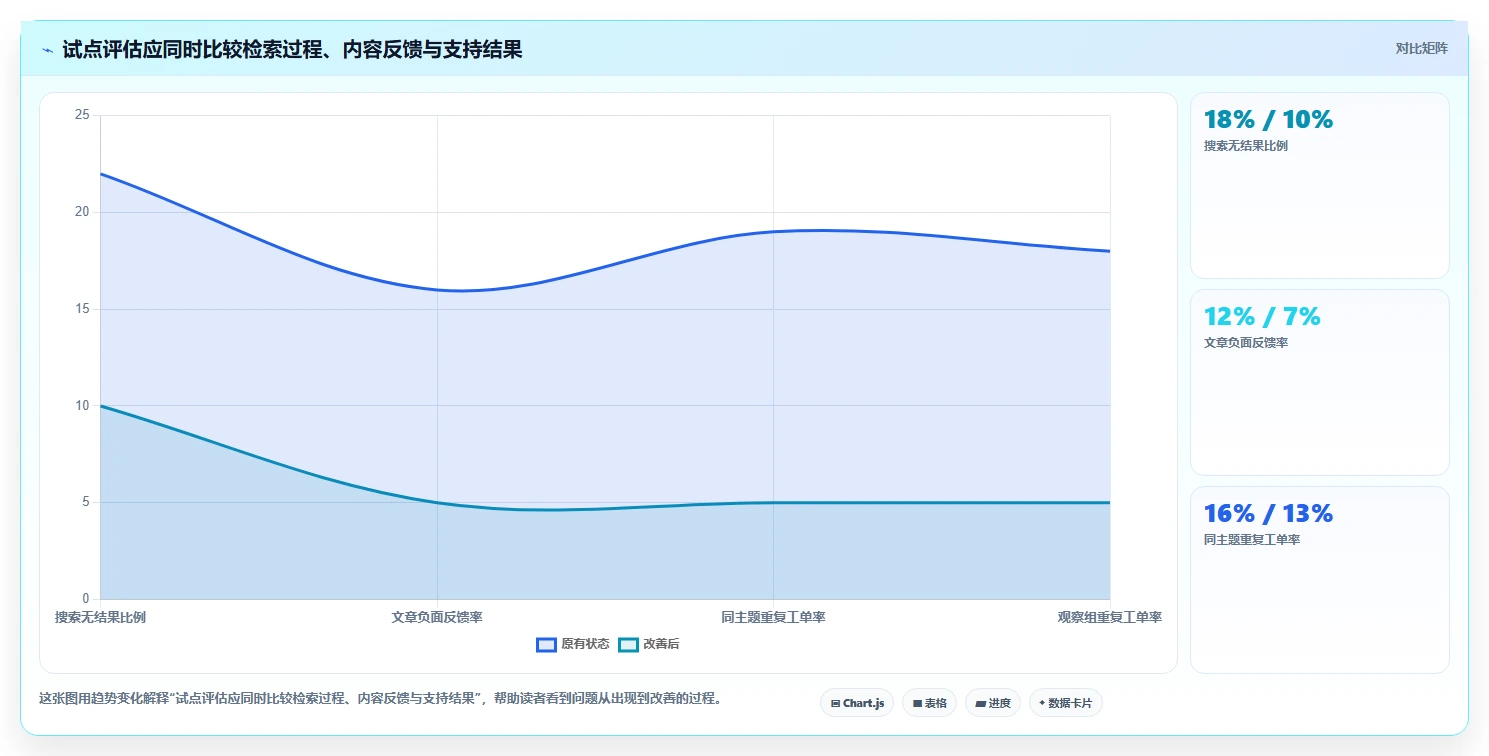Click the 对比矩阵 label in header
The width and height of the screenshot is (1489, 756).
tap(1421, 48)
